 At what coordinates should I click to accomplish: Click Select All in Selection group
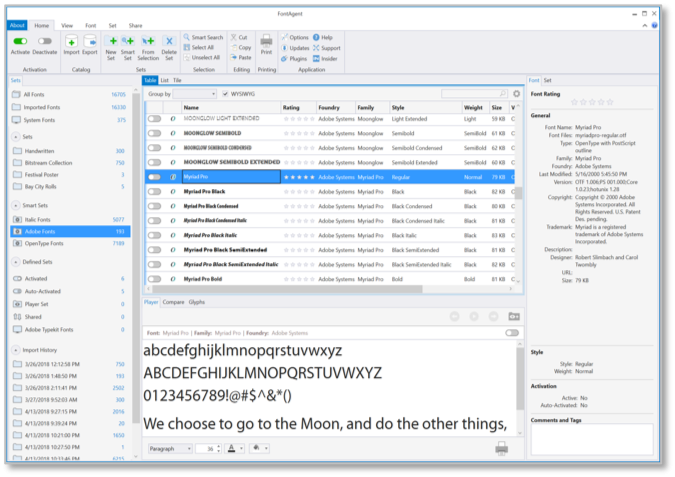pyautogui.click(x=198, y=47)
